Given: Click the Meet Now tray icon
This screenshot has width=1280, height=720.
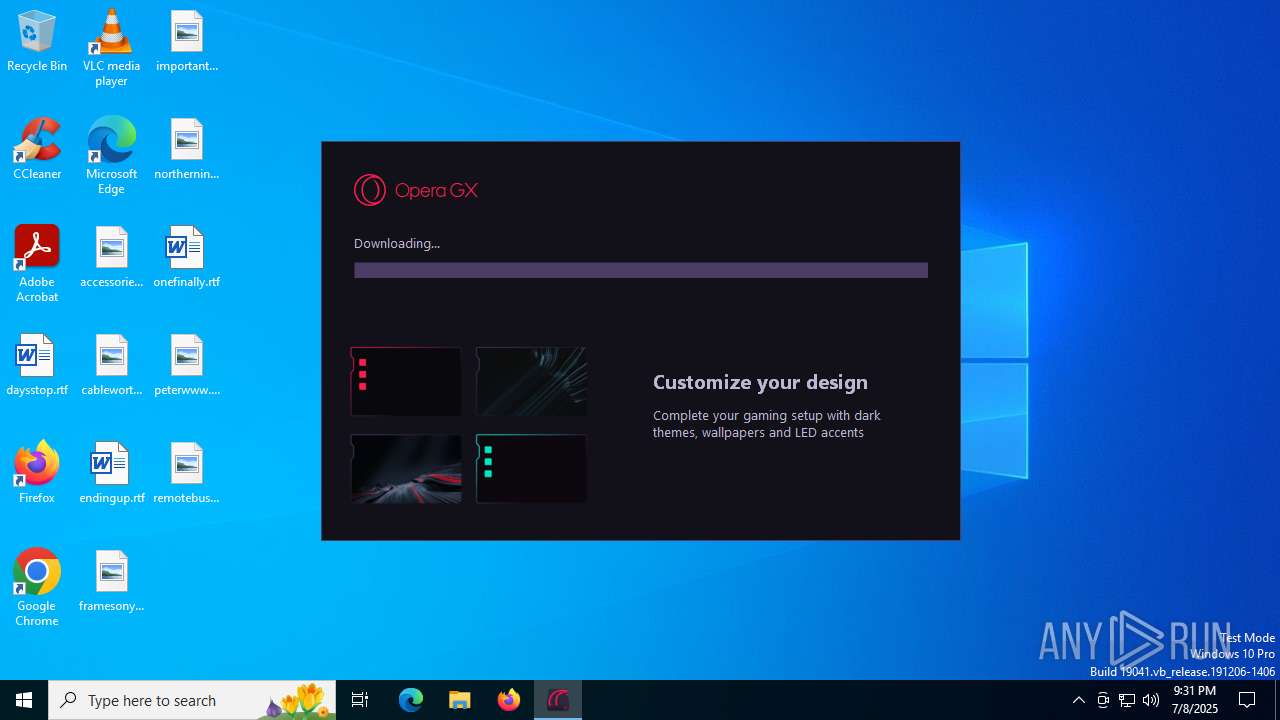Looking at the screenshot, I should pos(1103,700).
